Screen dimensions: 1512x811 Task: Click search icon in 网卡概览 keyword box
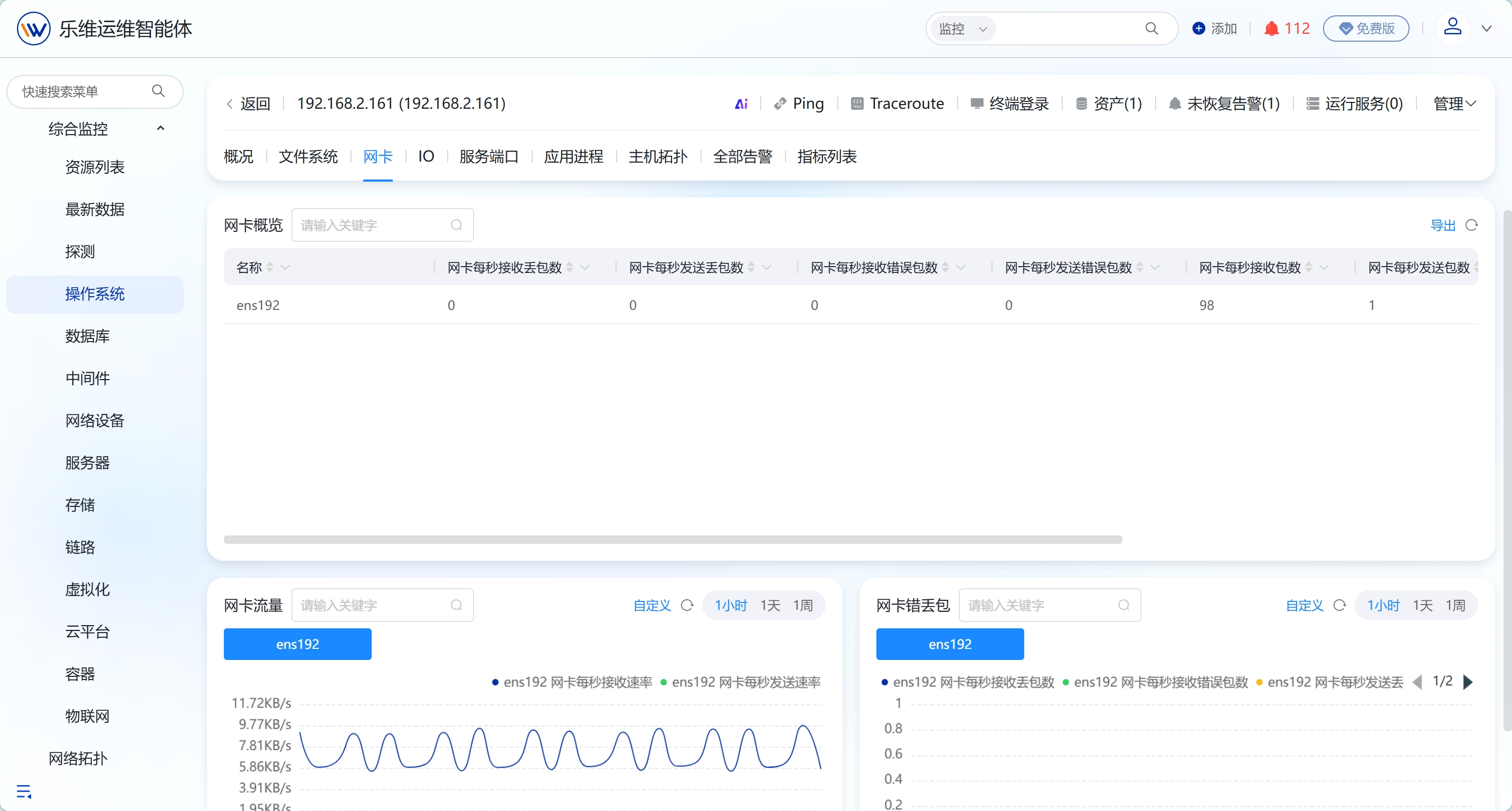456,225
